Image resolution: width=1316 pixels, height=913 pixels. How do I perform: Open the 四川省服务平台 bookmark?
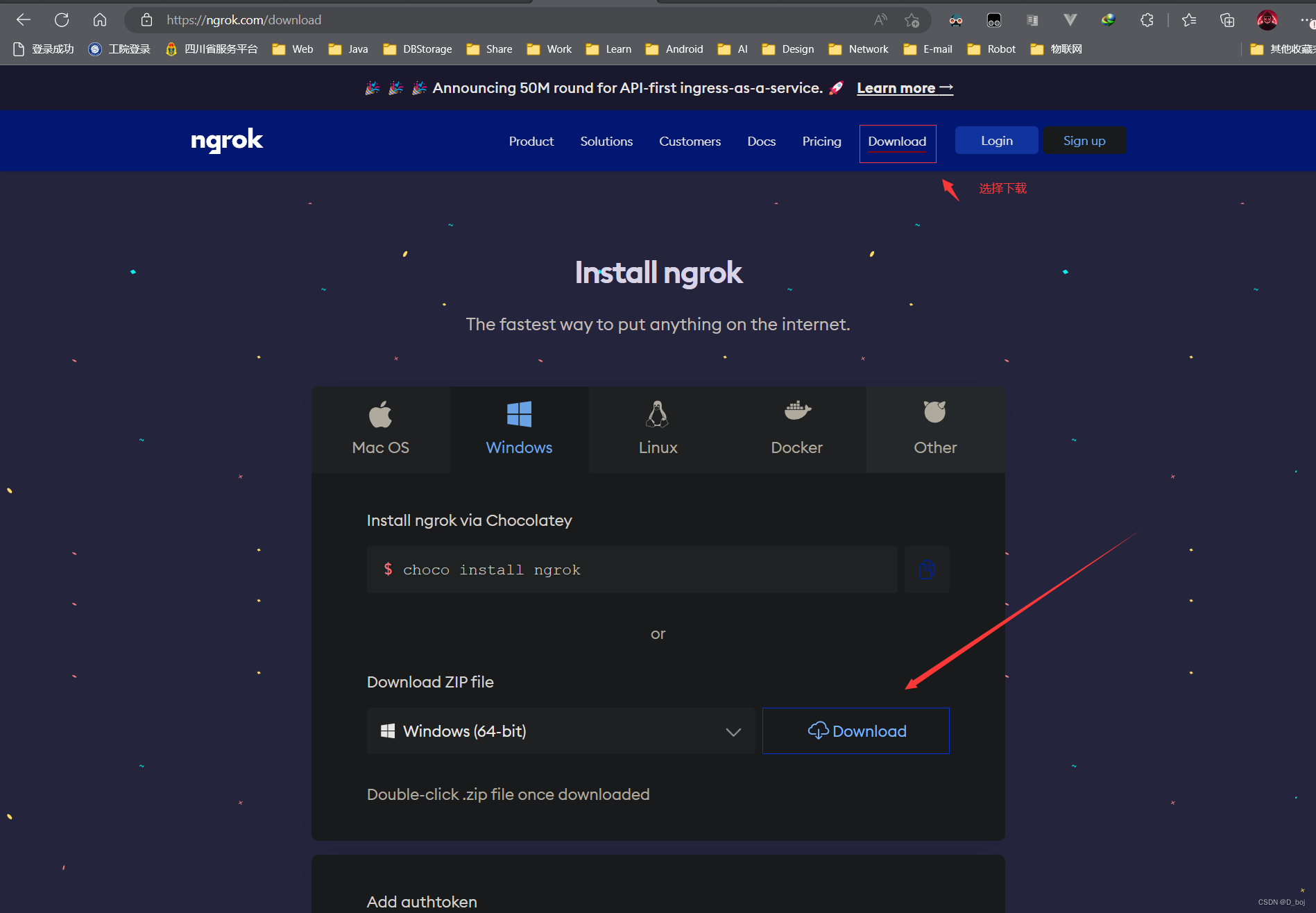pyautogui.click(x=212, y=49)
